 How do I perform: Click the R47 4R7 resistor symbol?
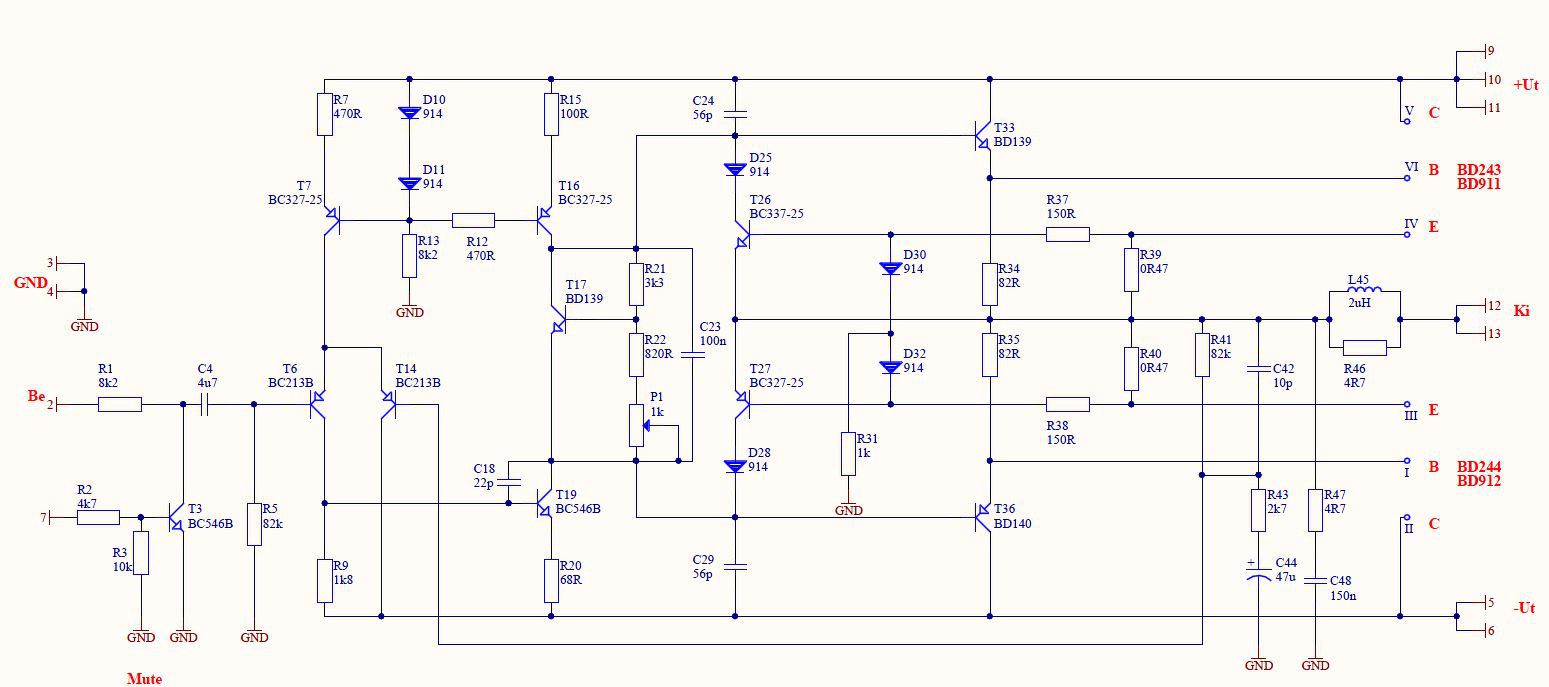(x=1315, y=510)
